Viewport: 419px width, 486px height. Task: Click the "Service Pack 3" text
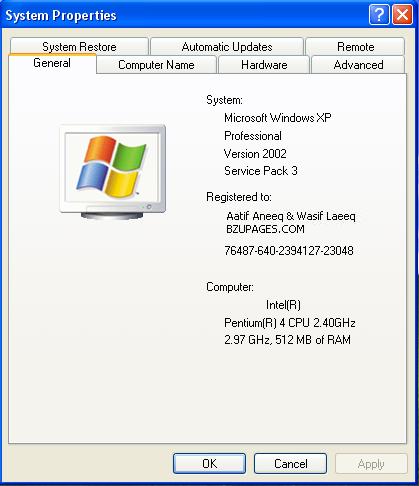click(261, 171)
